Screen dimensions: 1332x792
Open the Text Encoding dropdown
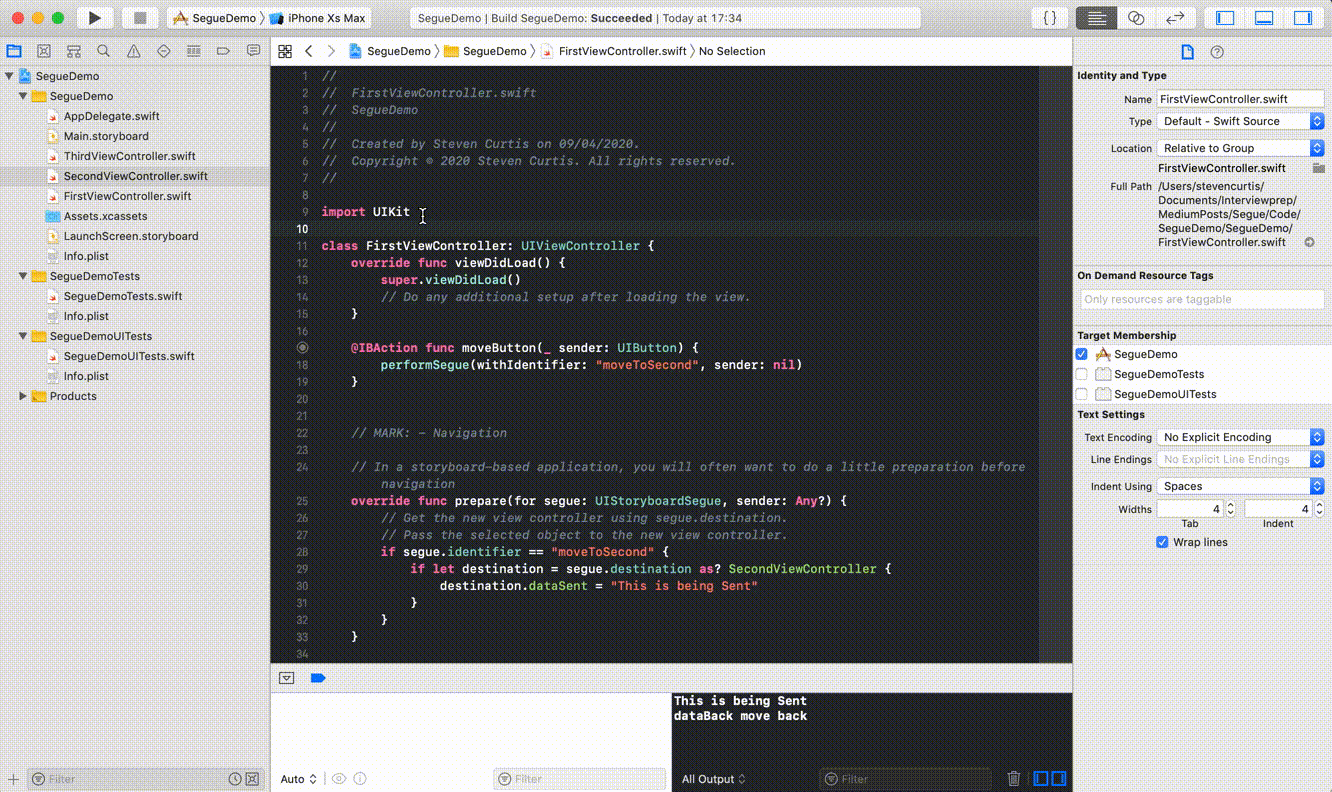1240,437
